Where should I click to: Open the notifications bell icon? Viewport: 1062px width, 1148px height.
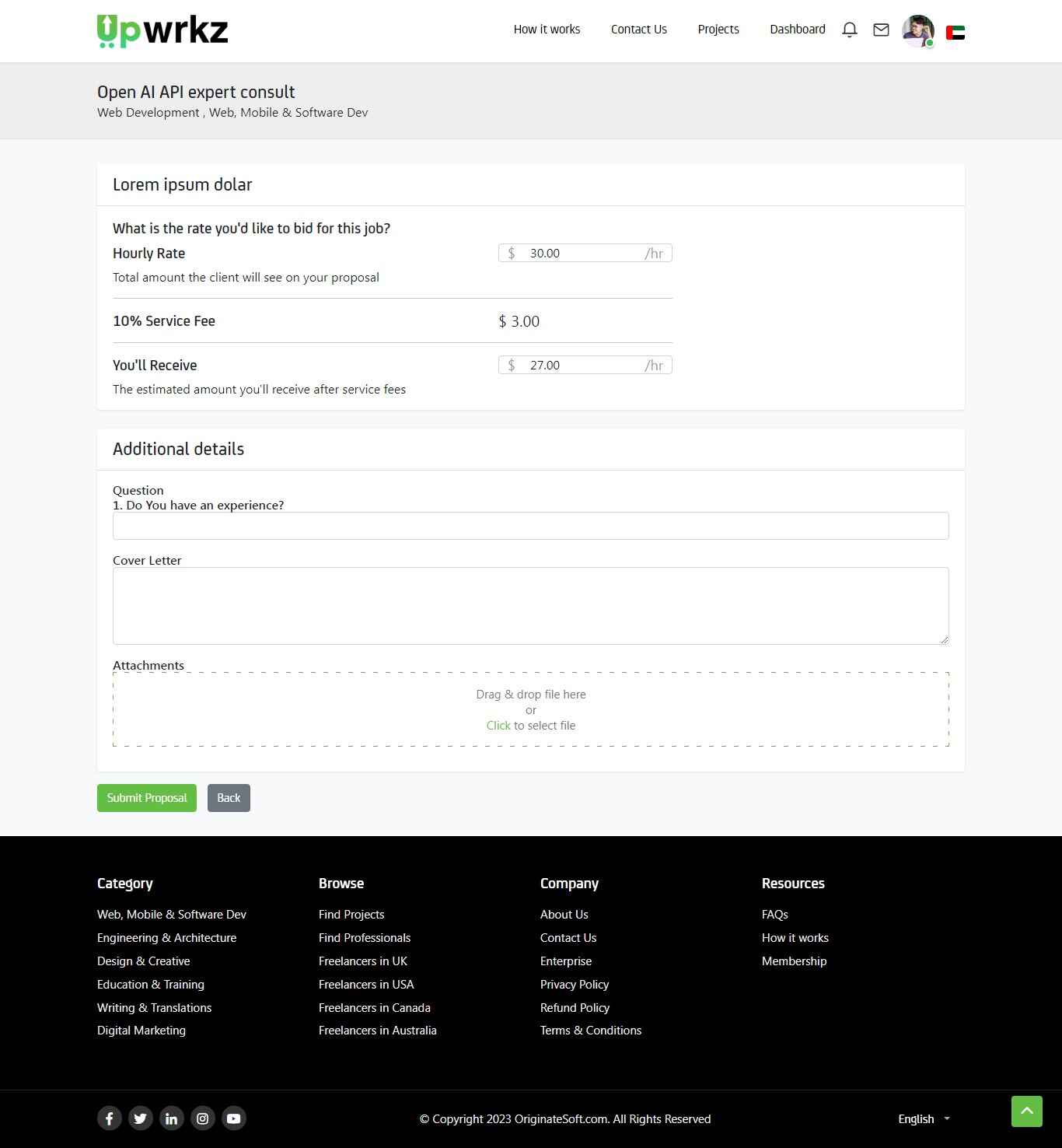tap(850, 30)
